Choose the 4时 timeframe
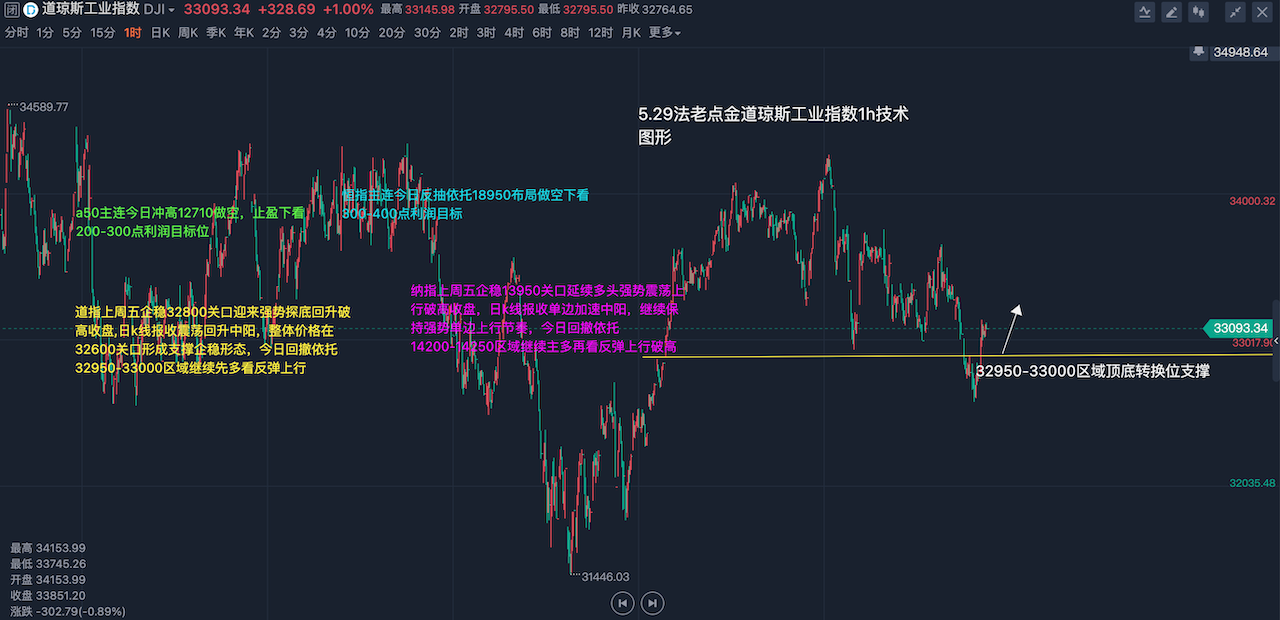1280x620 pixels. pos(513,33)
